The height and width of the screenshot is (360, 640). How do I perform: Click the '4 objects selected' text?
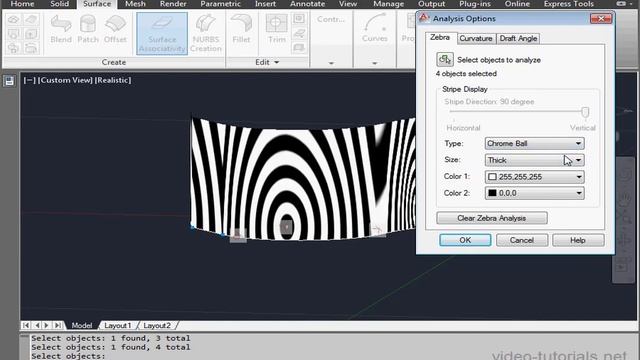(466, 73)
